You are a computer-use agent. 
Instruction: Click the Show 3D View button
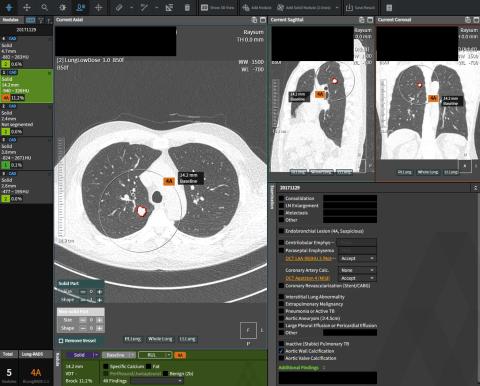pos(218,7)
